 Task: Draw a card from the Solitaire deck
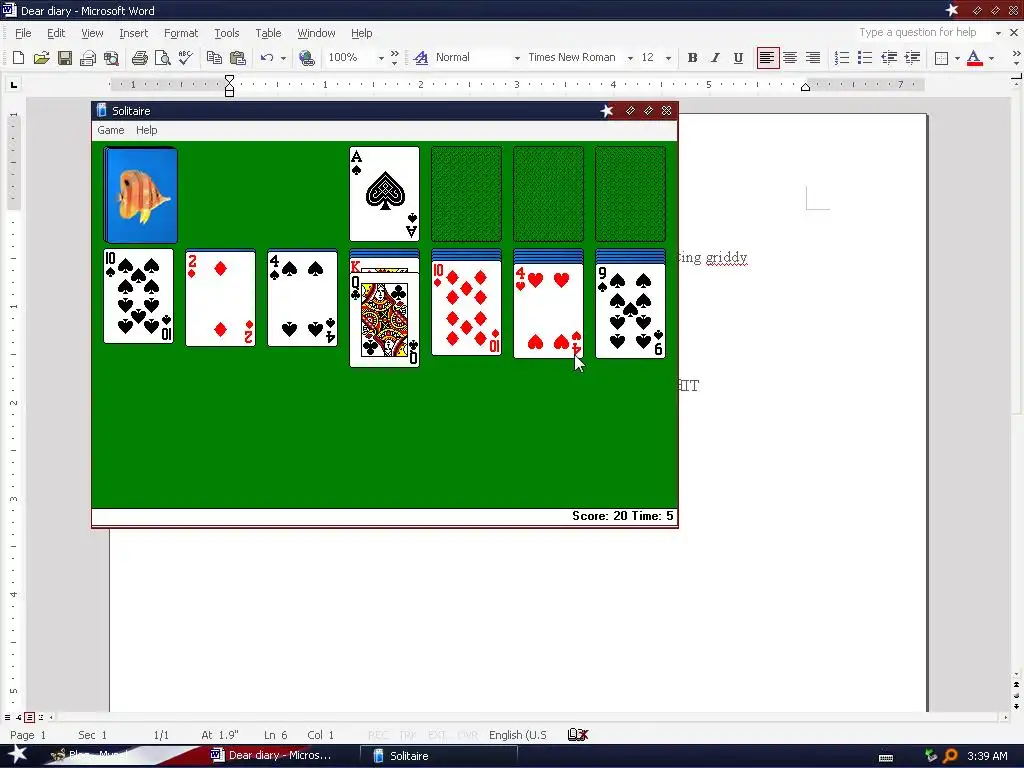pyautogui.click(x=140, y=195)
